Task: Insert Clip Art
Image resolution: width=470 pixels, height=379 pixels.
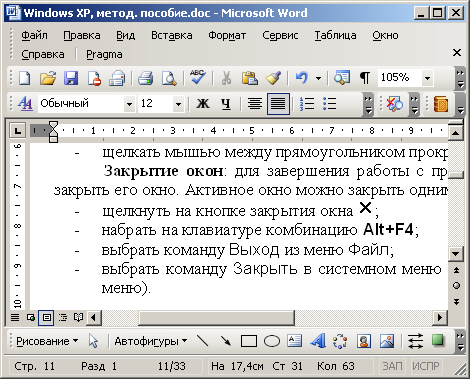Action: tap(364, 341)
